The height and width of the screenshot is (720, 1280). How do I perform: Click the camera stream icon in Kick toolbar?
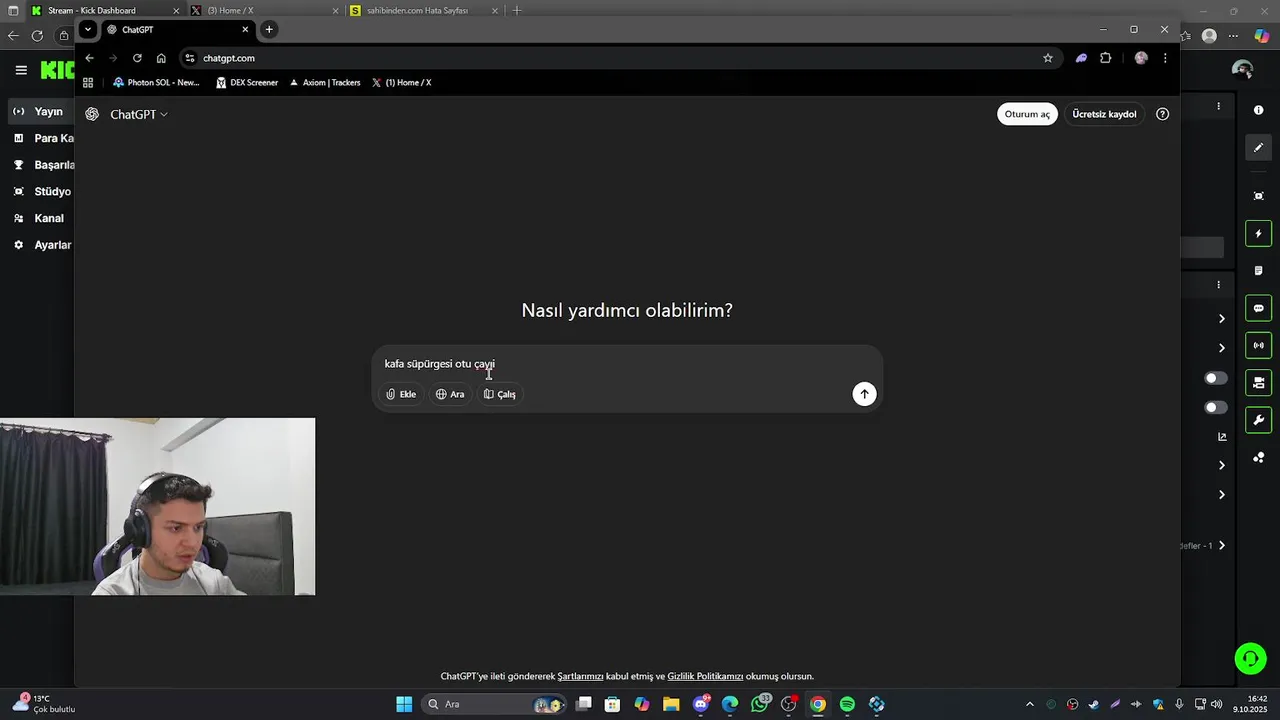point(1259,382)
